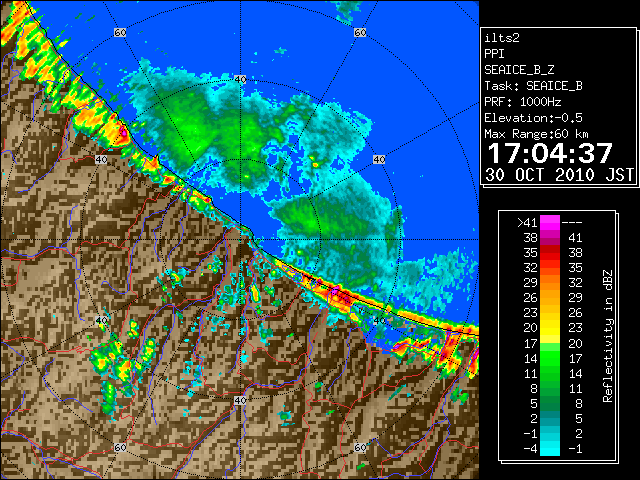This screenshot has height=480, width=640.
Task: Click the ">41" legend label
Action: click(527, 222)
